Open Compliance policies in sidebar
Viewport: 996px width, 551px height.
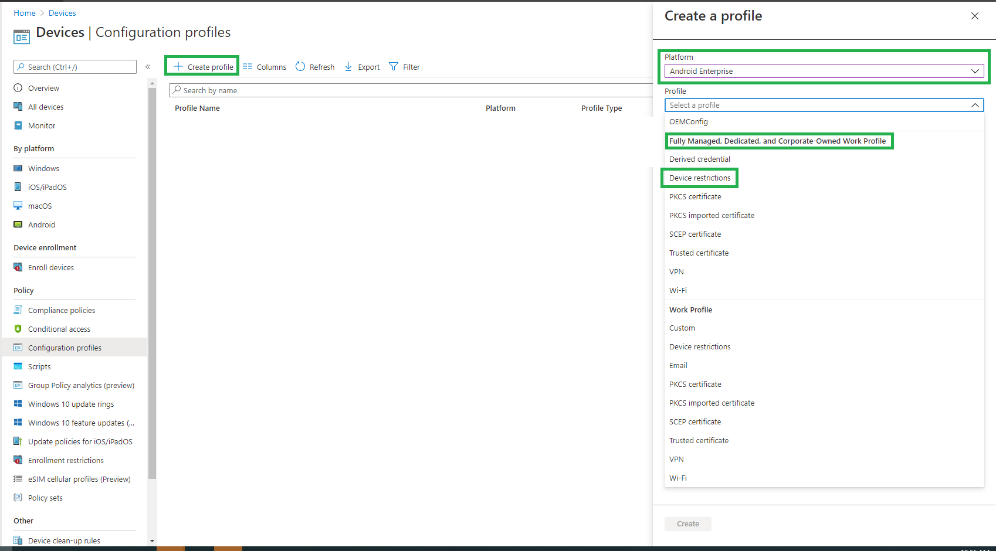[x=61, y=310]
